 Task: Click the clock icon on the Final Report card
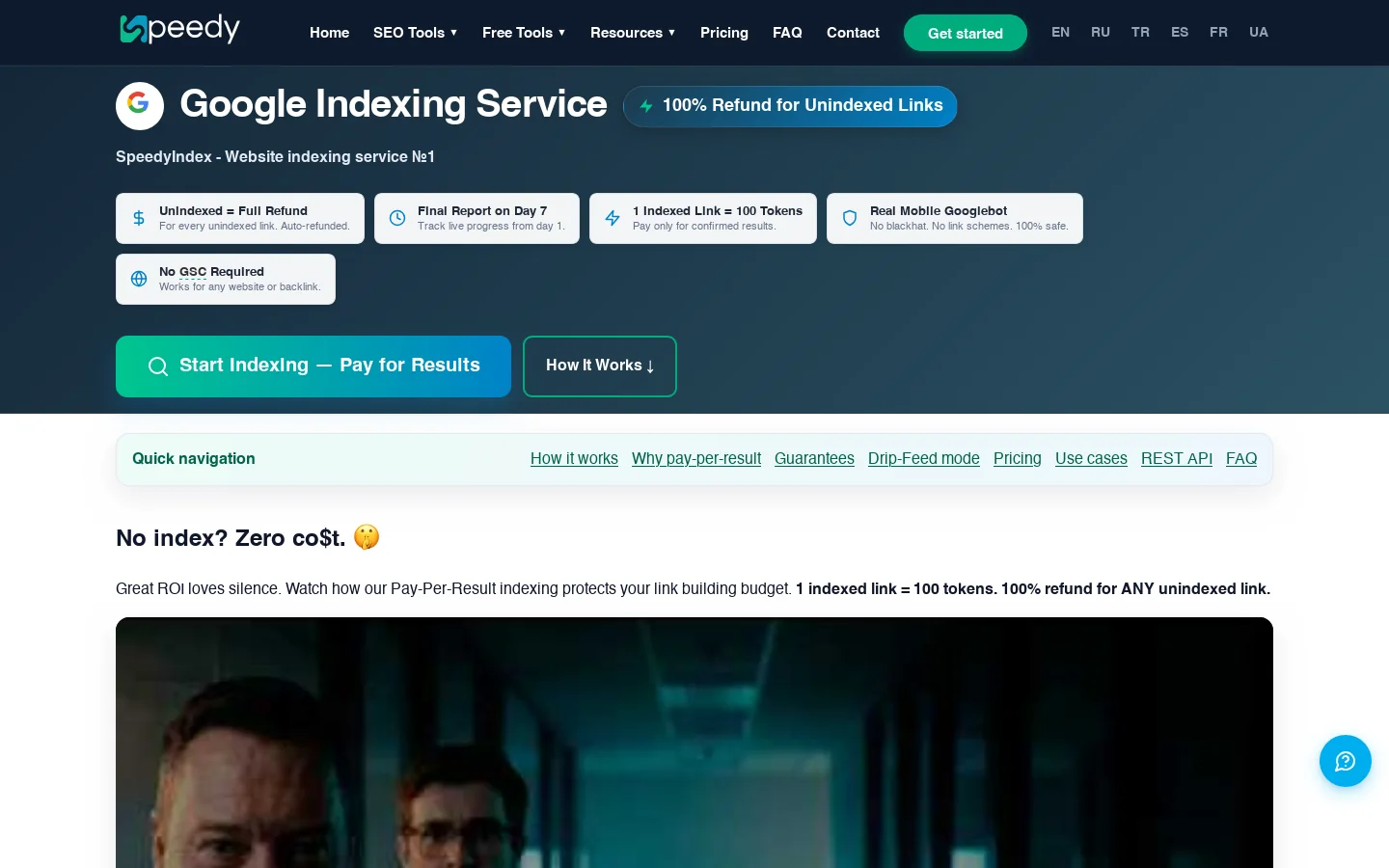click(x=397, y=218)
